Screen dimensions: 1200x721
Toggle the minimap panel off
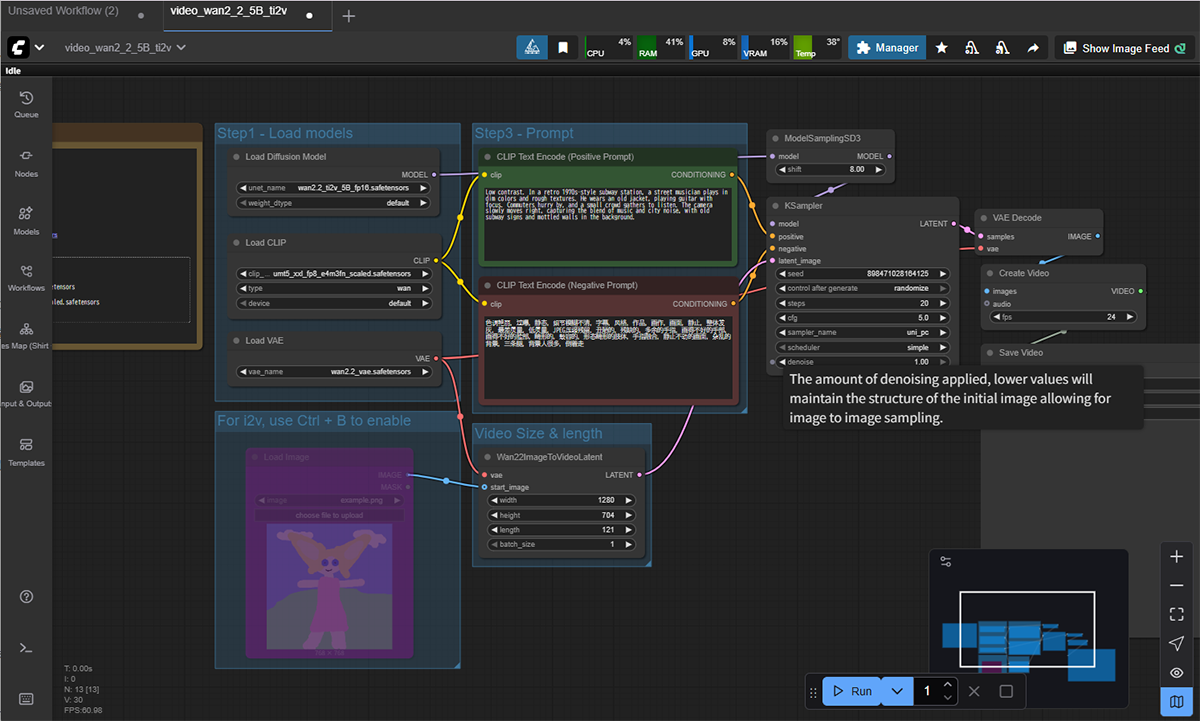pyautogui.click(x=1177, y=702)
